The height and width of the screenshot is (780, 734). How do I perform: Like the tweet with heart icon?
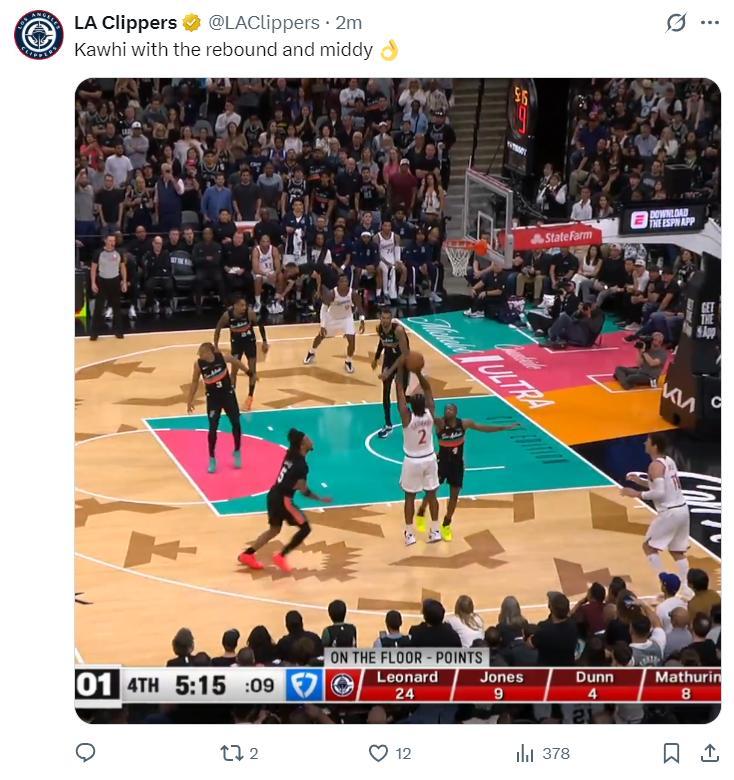[x=378, y=753]
